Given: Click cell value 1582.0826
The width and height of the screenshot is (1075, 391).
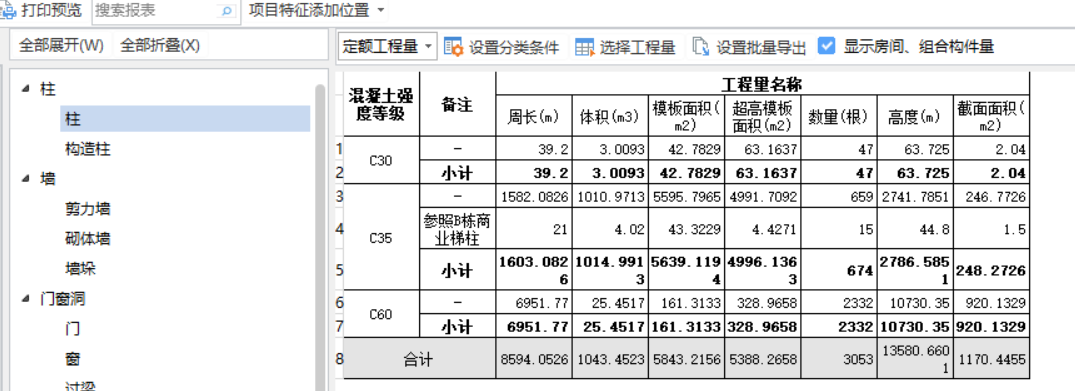Looking at the screenshot, I should 533,196.
